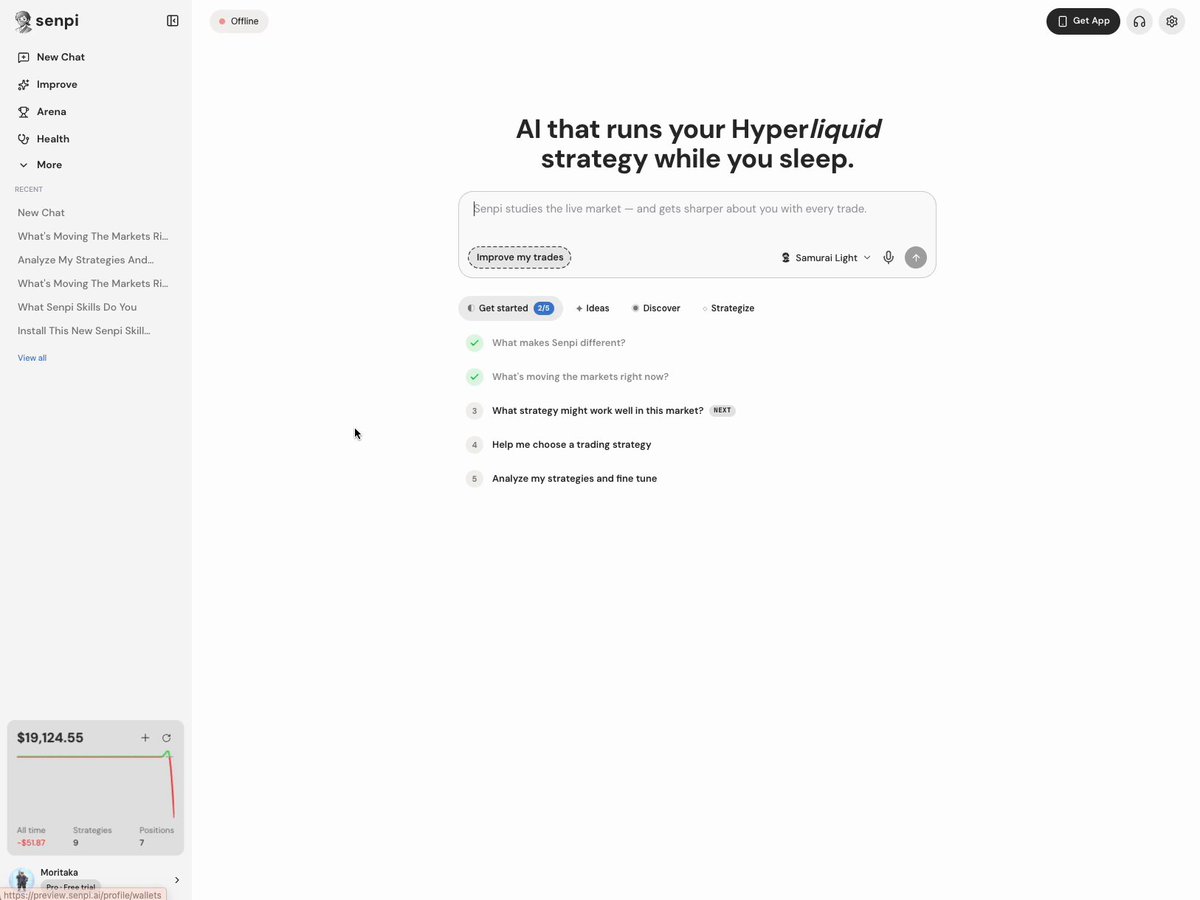
Task: Click the Arena trophy icon
Action: pyautogui.click(x=24, y=112)
